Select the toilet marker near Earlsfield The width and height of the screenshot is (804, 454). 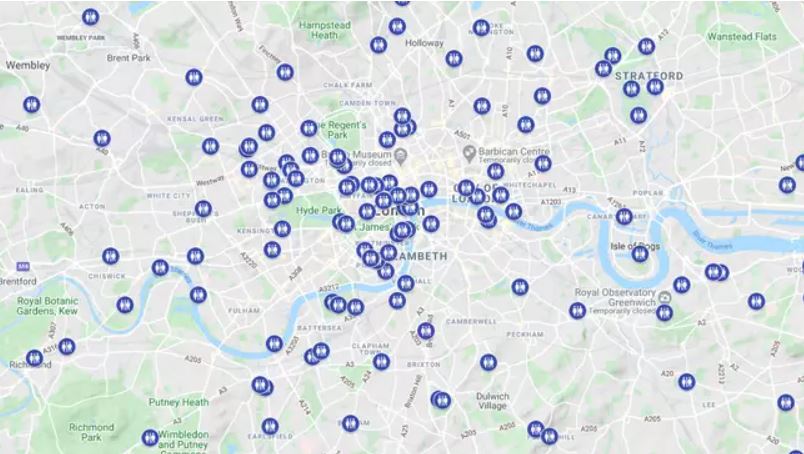(270, 426)
